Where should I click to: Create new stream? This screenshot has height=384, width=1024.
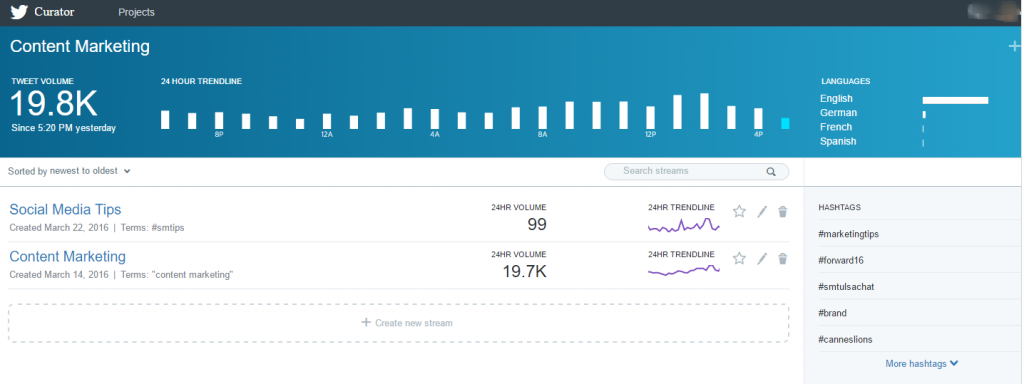coord(398,323)
